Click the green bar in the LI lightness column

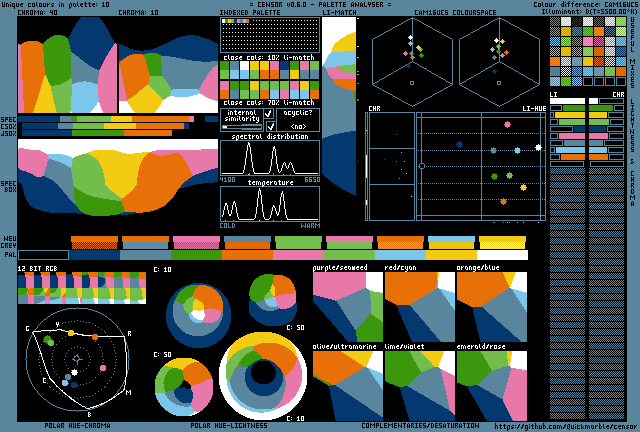pos(573,108)
